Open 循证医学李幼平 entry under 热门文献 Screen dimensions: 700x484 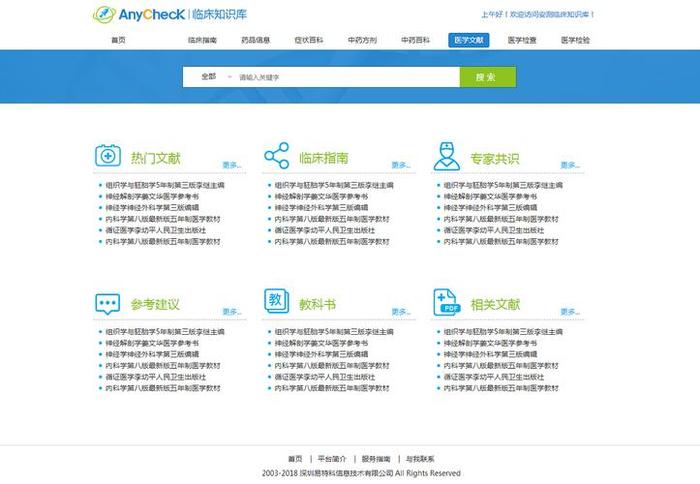pos(155,230)
